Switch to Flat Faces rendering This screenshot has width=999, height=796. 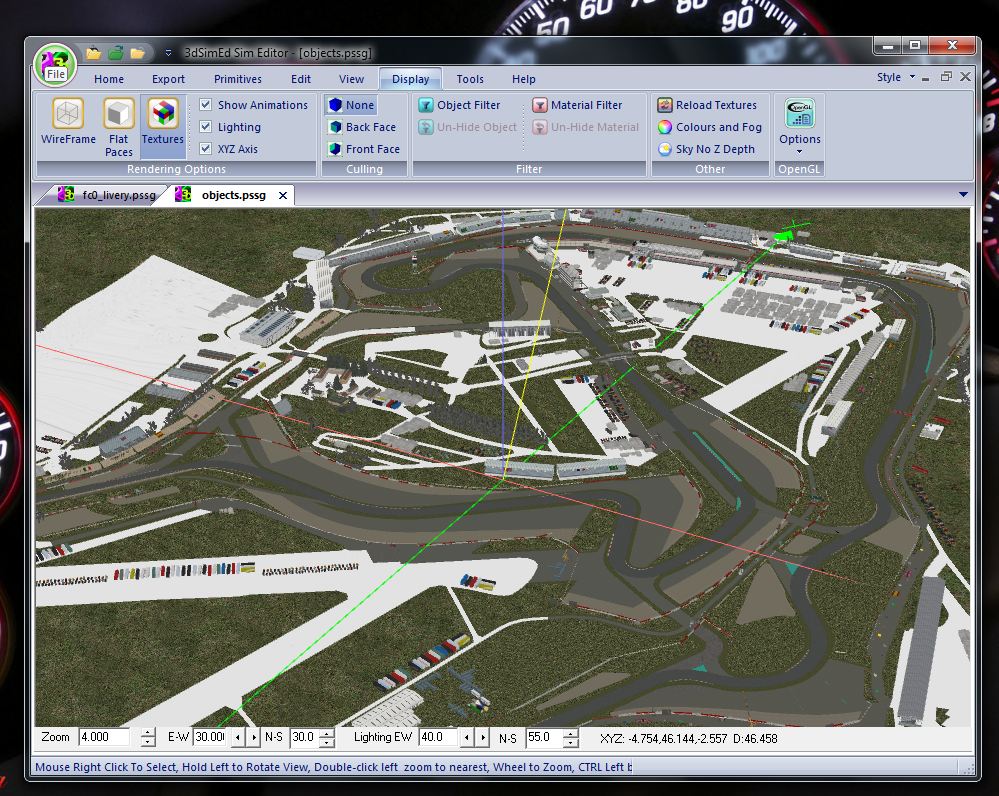point(119,126)
